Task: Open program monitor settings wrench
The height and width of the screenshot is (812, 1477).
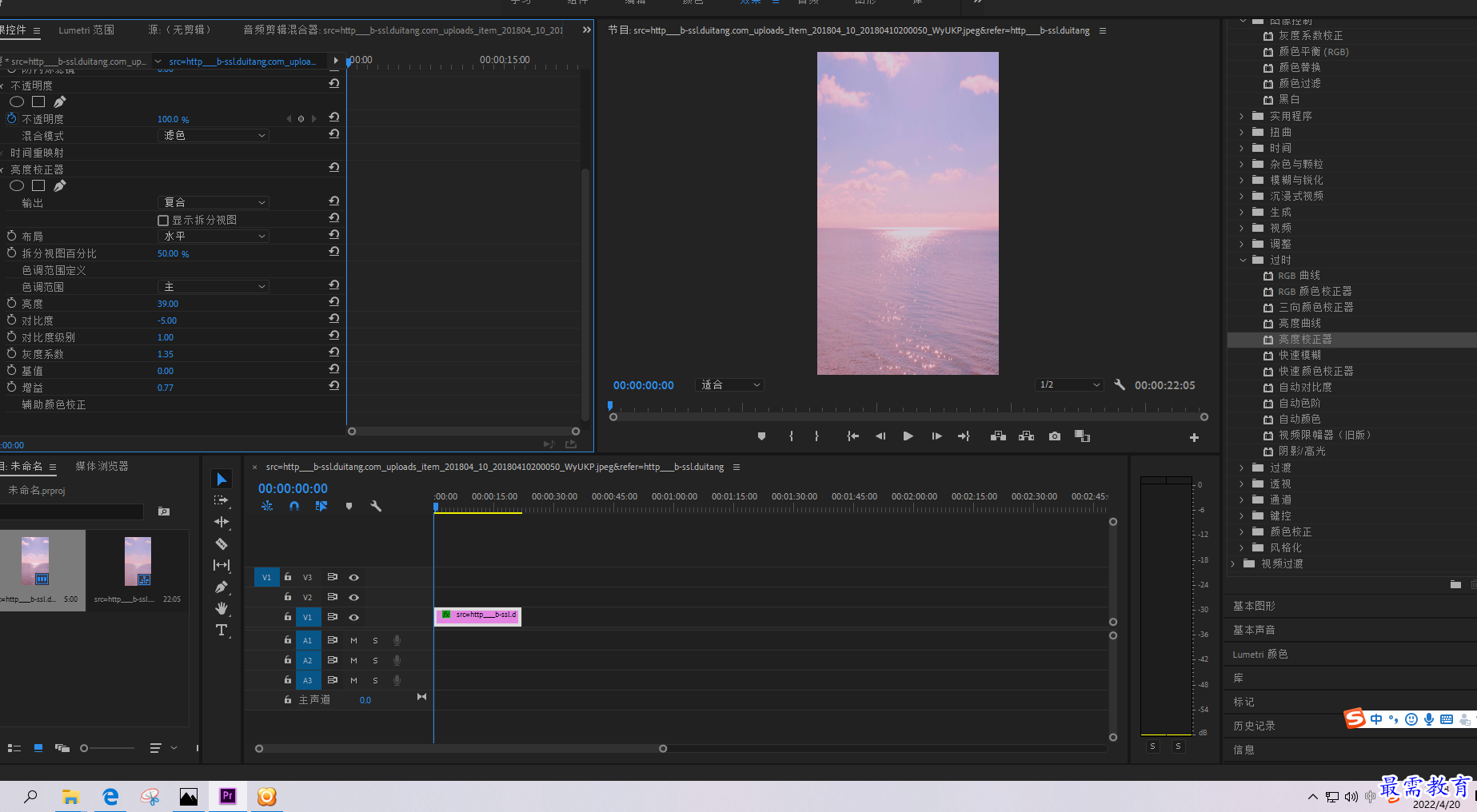Action: [x=1120, y=384]
